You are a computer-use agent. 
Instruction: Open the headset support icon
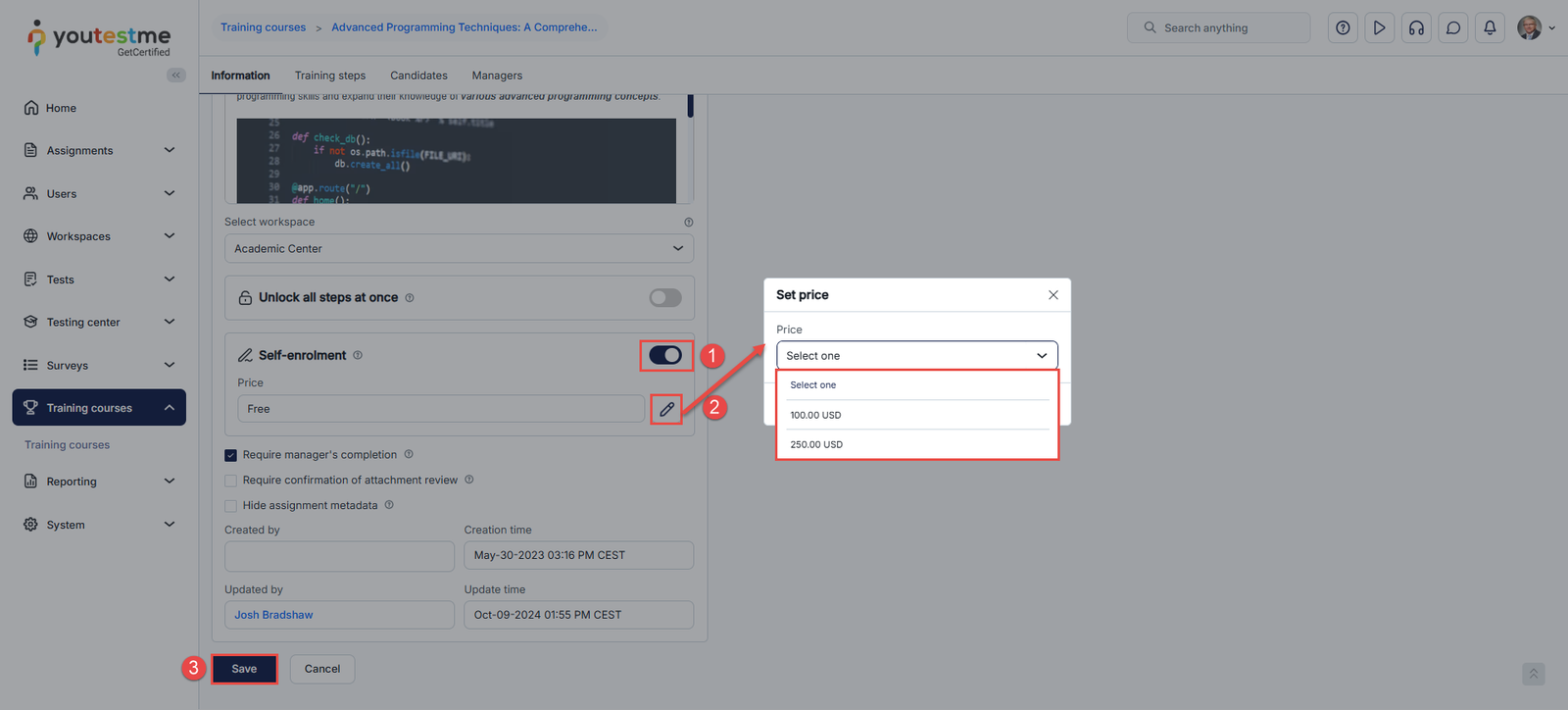pyautogui.click(x=1416, y=28)
